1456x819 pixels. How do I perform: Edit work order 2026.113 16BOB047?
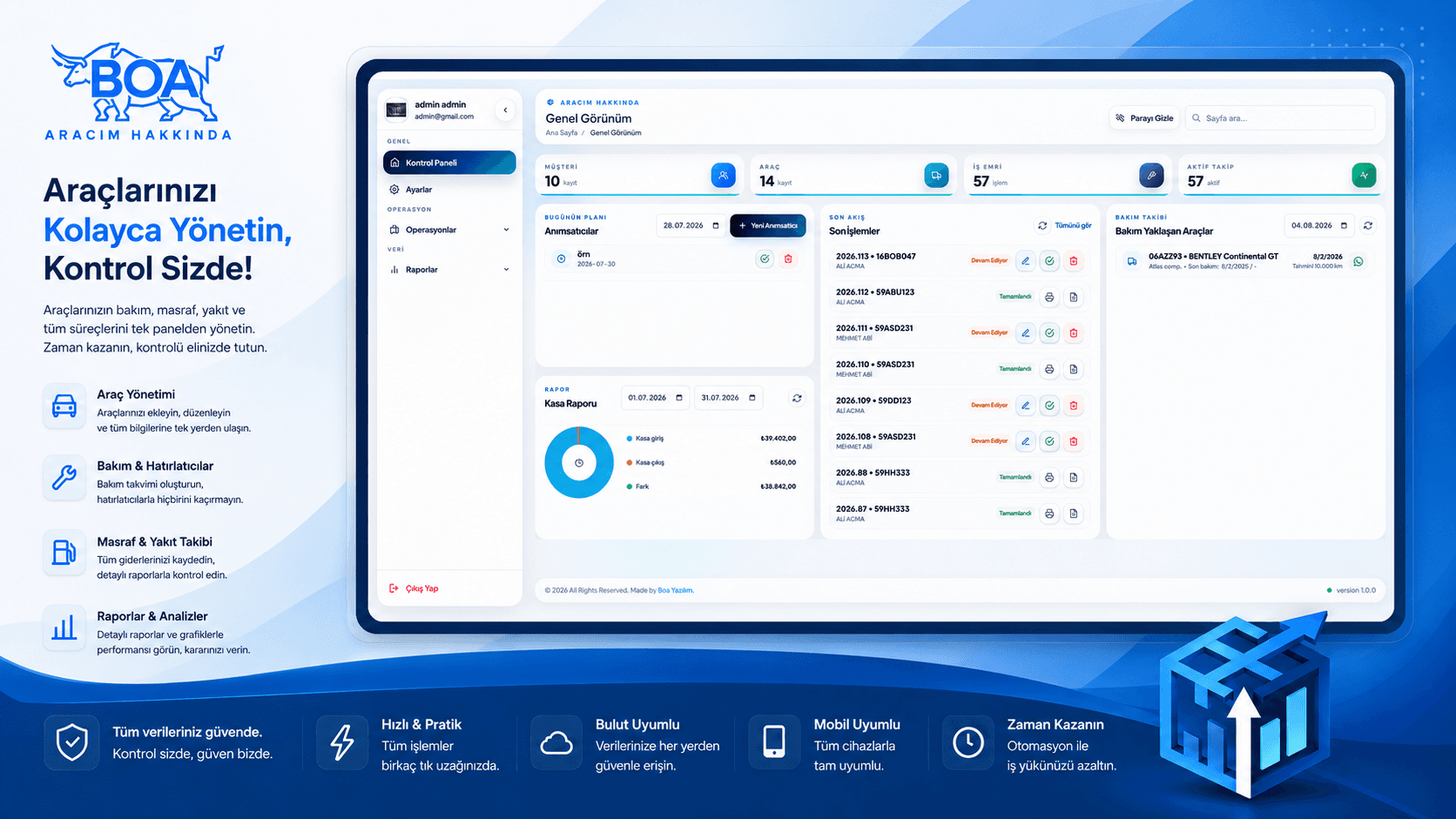click(1026, 260)
